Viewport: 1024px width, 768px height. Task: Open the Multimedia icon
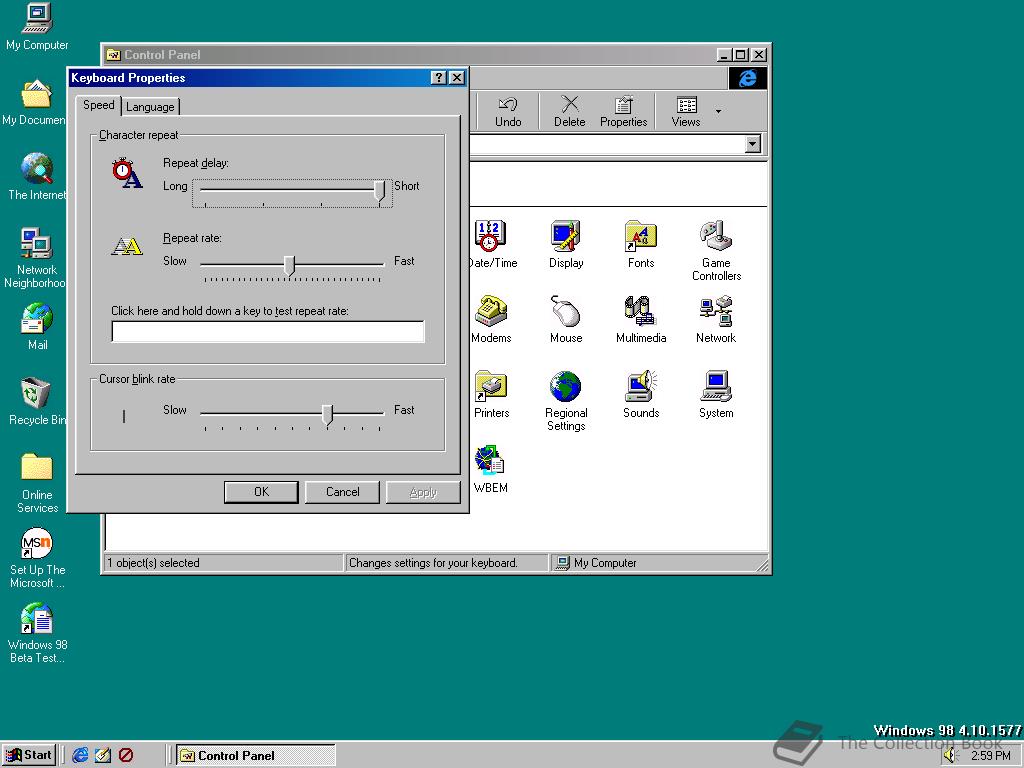click(x=640, y=312)
